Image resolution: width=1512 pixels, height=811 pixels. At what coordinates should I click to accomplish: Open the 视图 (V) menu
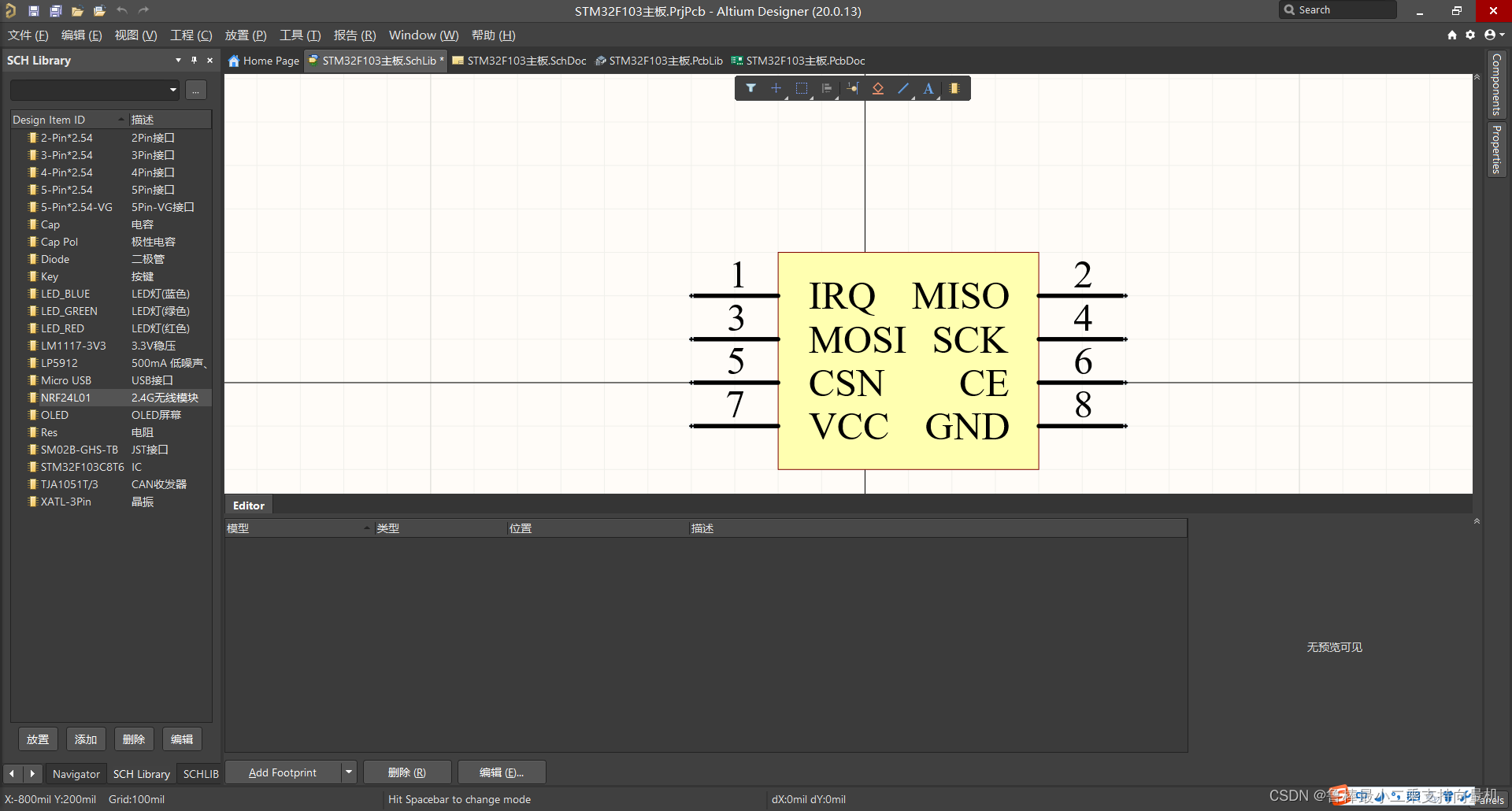tap(135, 35)
